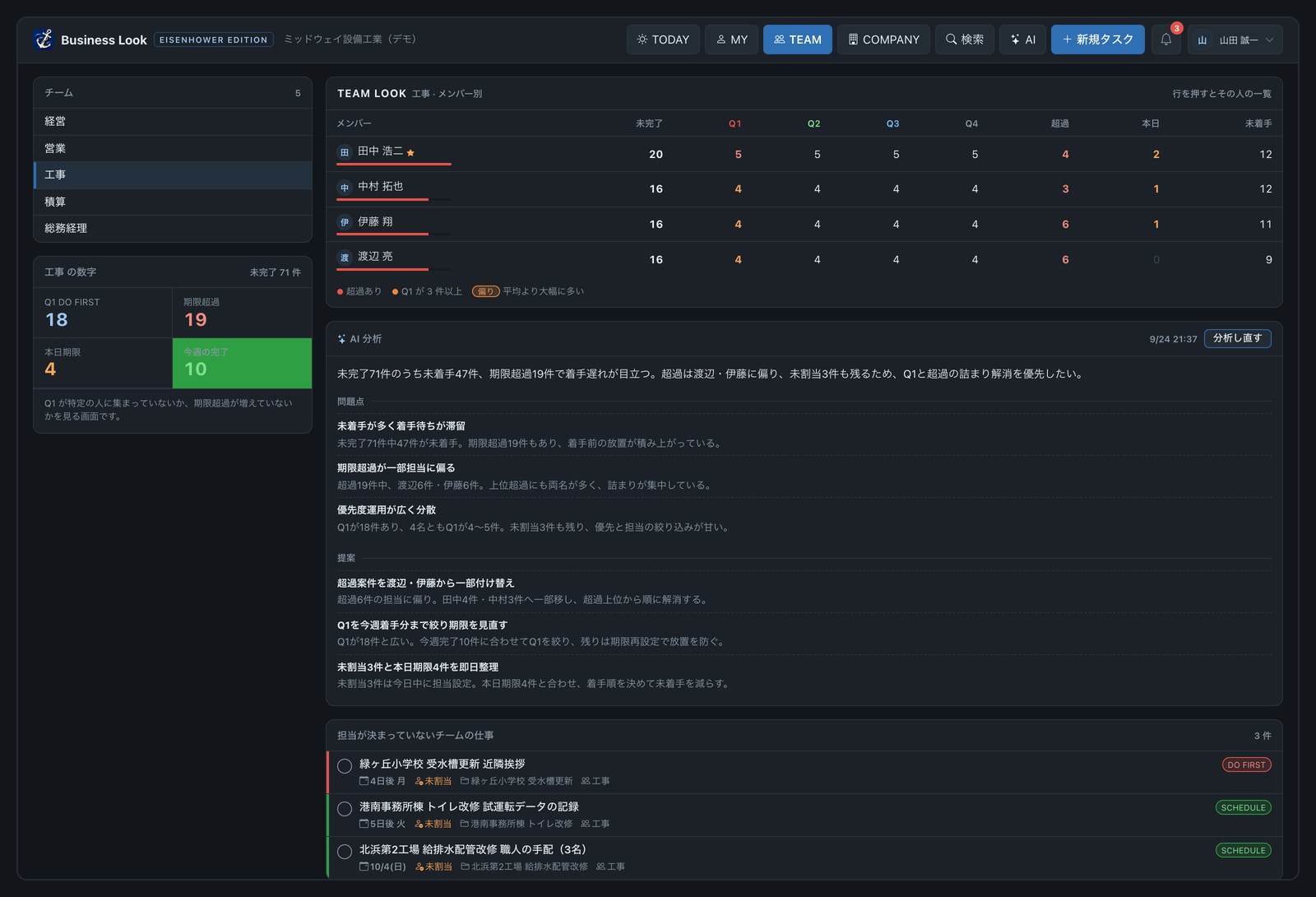Click the 偏り badge in the legend
This screenshot has width=1316, height=897.
[x=485, y=291]
